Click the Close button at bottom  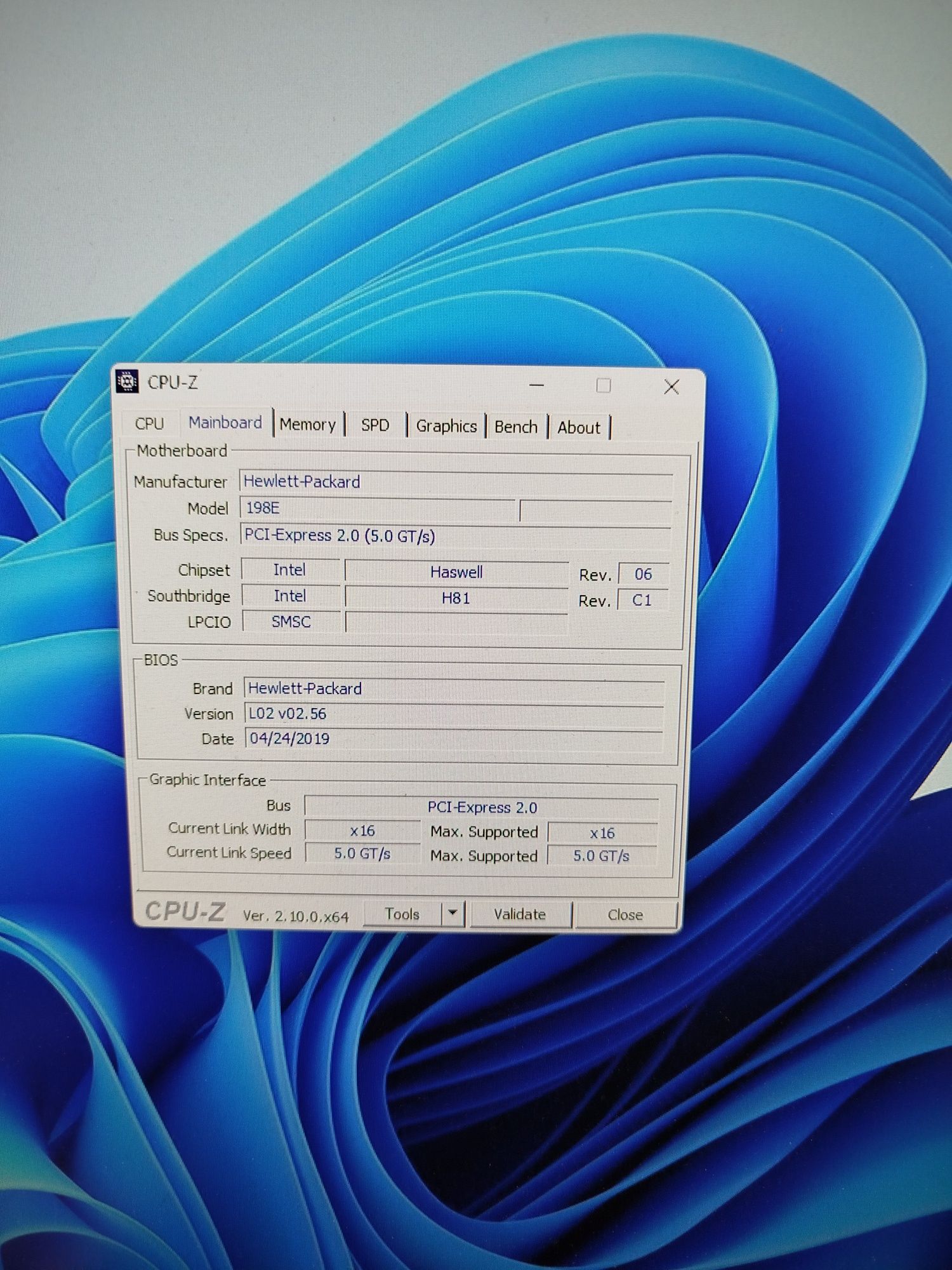point(625,915)
